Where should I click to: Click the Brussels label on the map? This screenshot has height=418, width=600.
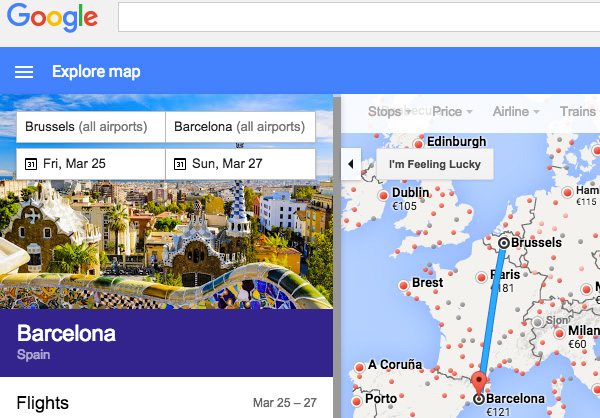pyautogui.click(x=536, y=243)
